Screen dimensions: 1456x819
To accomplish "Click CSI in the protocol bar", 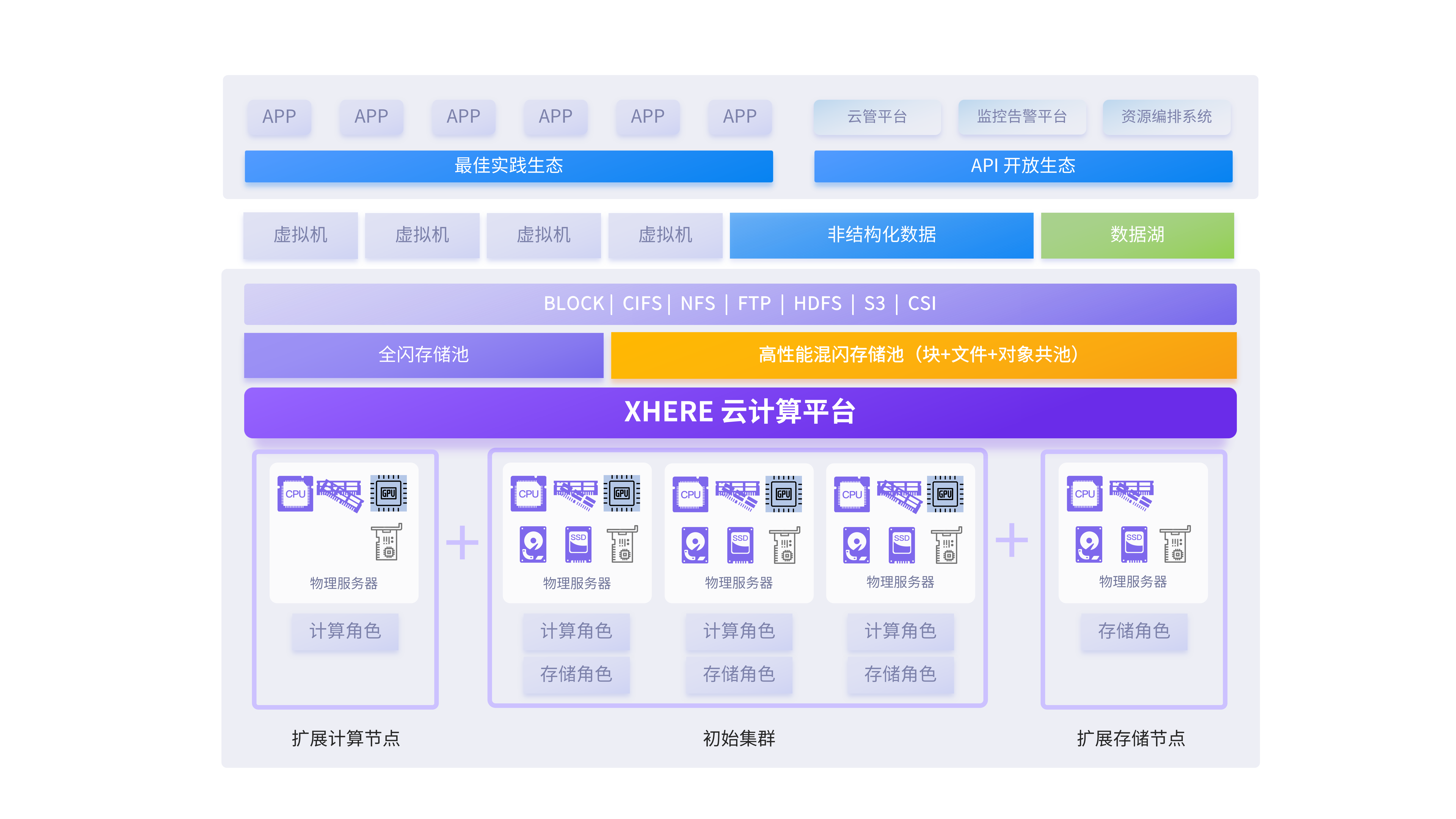I will (x=922, y=304).
